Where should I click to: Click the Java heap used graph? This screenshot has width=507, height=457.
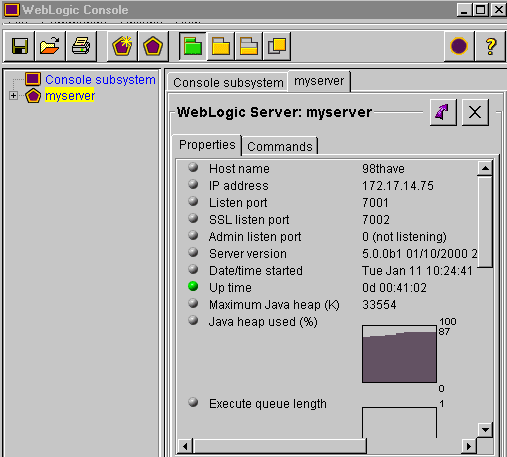(399, 354)
